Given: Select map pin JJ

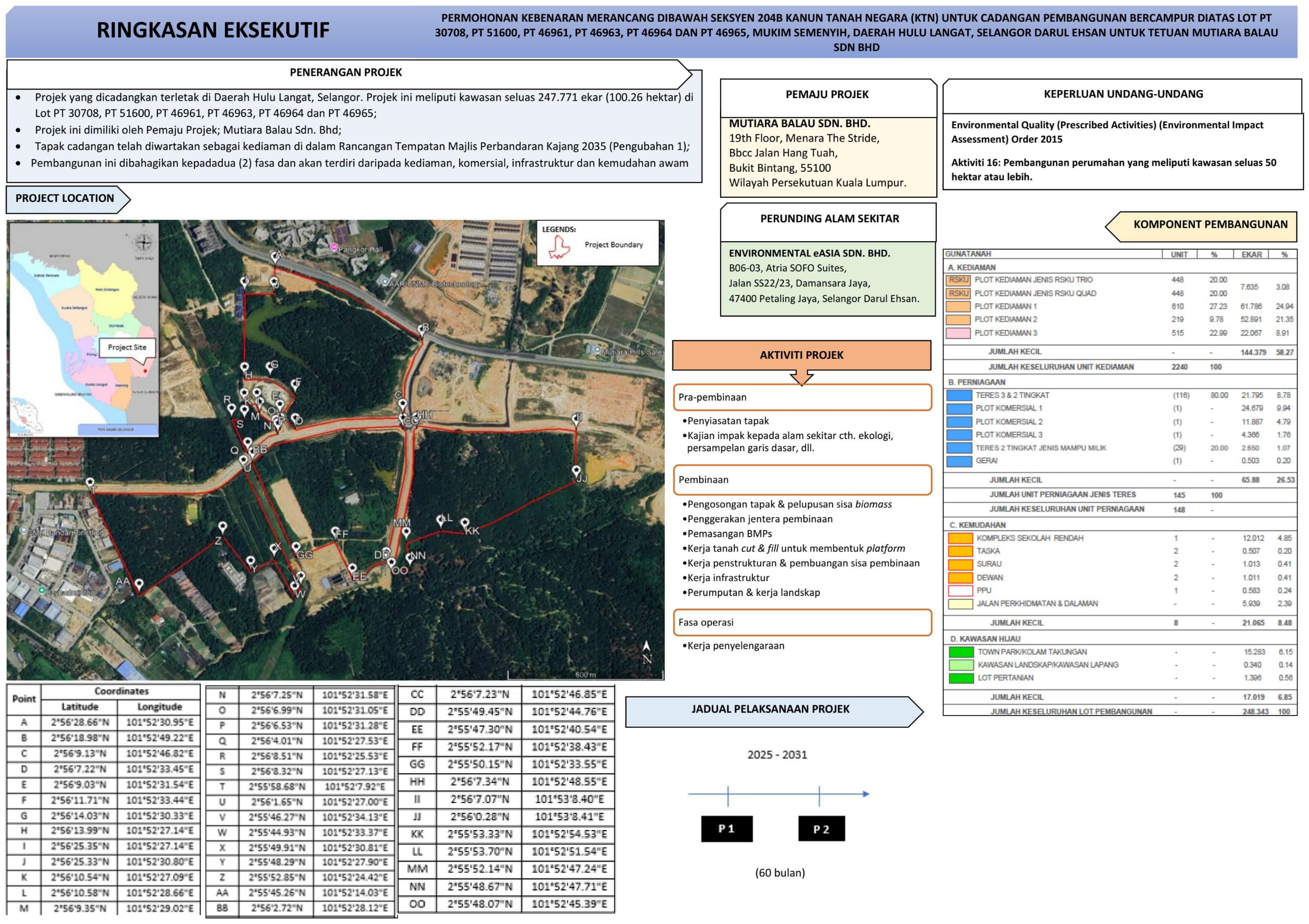Looking at the screenshot, I should (576, 471).
